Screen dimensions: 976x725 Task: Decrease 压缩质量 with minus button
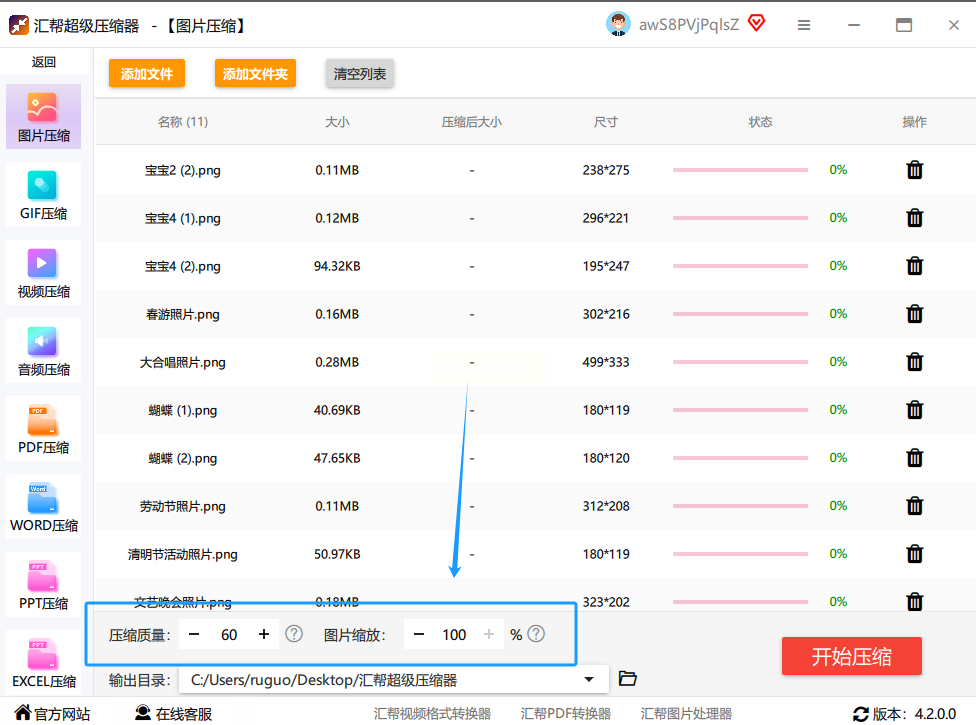[194, 634]
